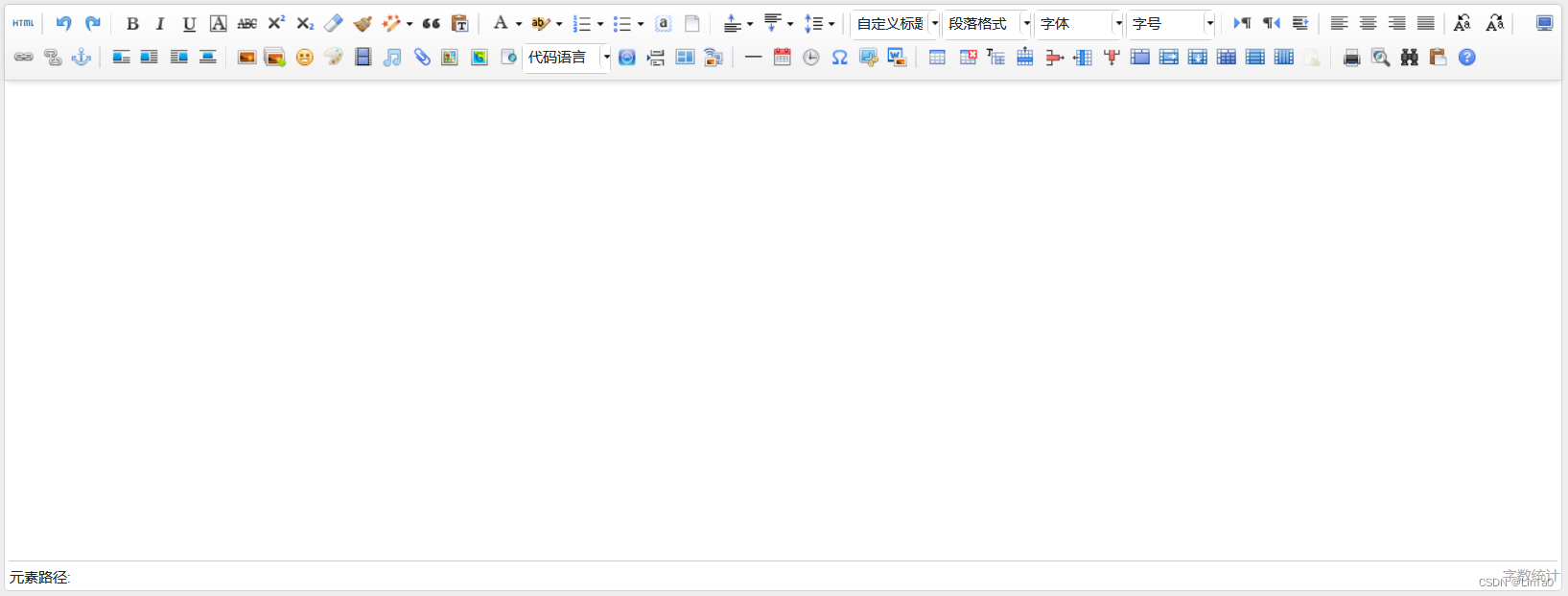The height and width of the screenshot is (596, 1568).
Task: Undo the last action
Action: [x=63, y=23]
